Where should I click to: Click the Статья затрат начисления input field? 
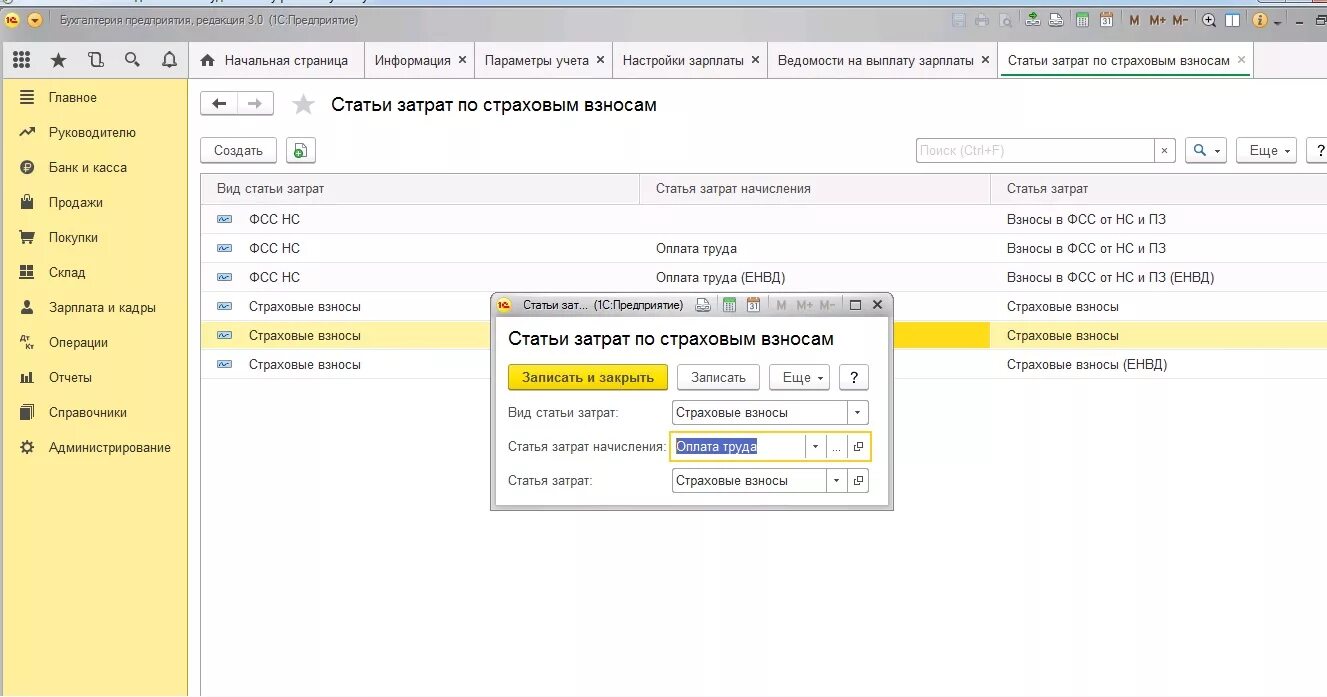[x=739, y=447]
